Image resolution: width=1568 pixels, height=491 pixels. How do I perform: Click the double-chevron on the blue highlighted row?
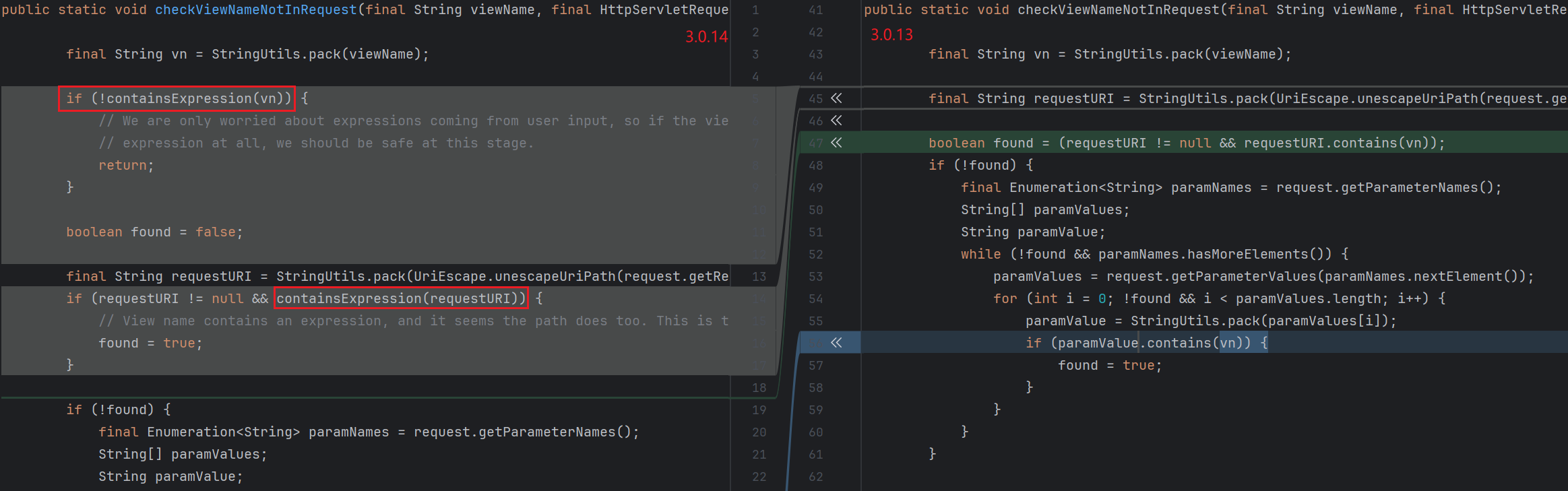(836, 343)
